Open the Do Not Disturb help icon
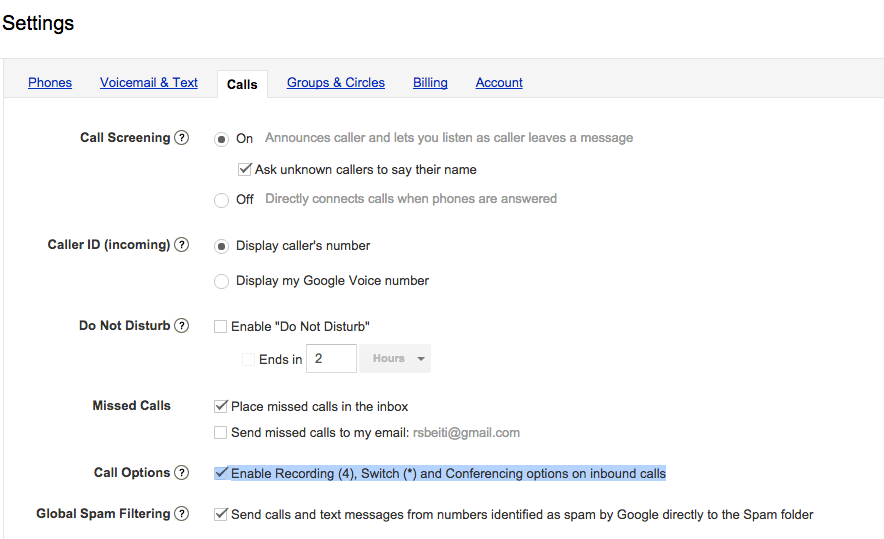Viewport: 884px width, 539px height. [x=181, y=326]
